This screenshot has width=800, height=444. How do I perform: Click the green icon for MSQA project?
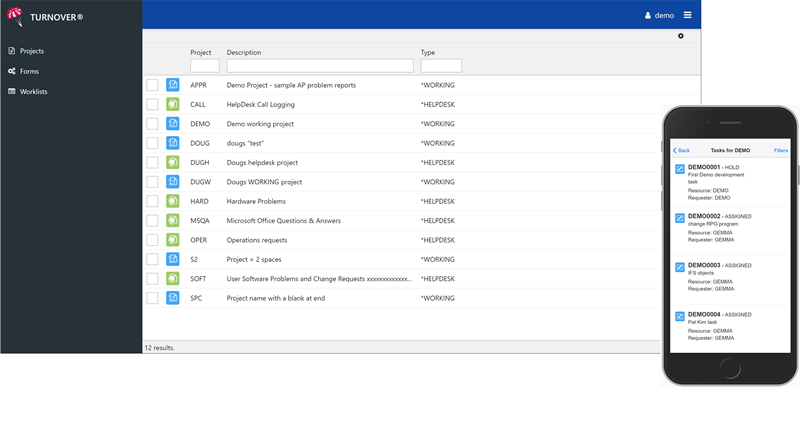pos(172,220)
